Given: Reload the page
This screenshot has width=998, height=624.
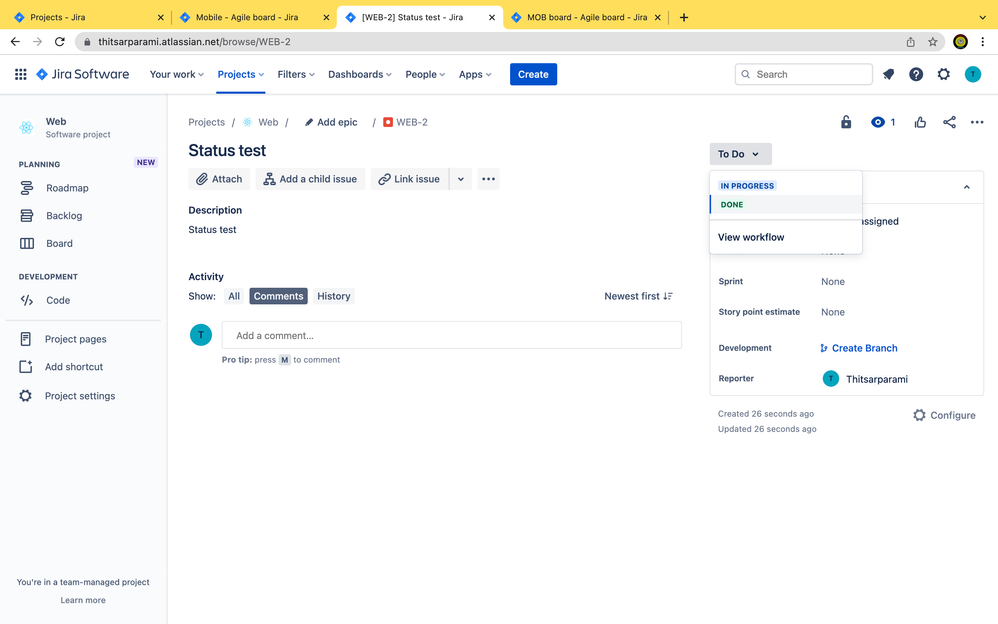Looking at the screenshot, I should coord(60,41).
